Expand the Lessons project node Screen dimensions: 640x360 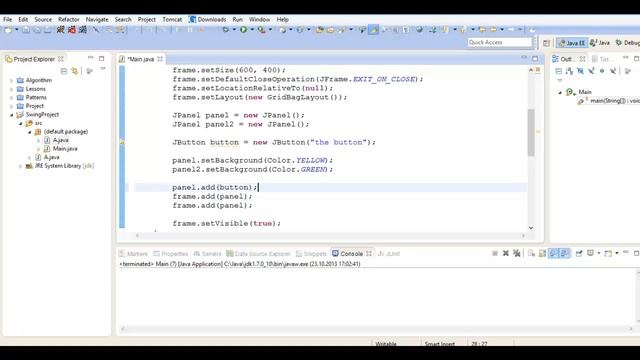click(x=11, y=89)
